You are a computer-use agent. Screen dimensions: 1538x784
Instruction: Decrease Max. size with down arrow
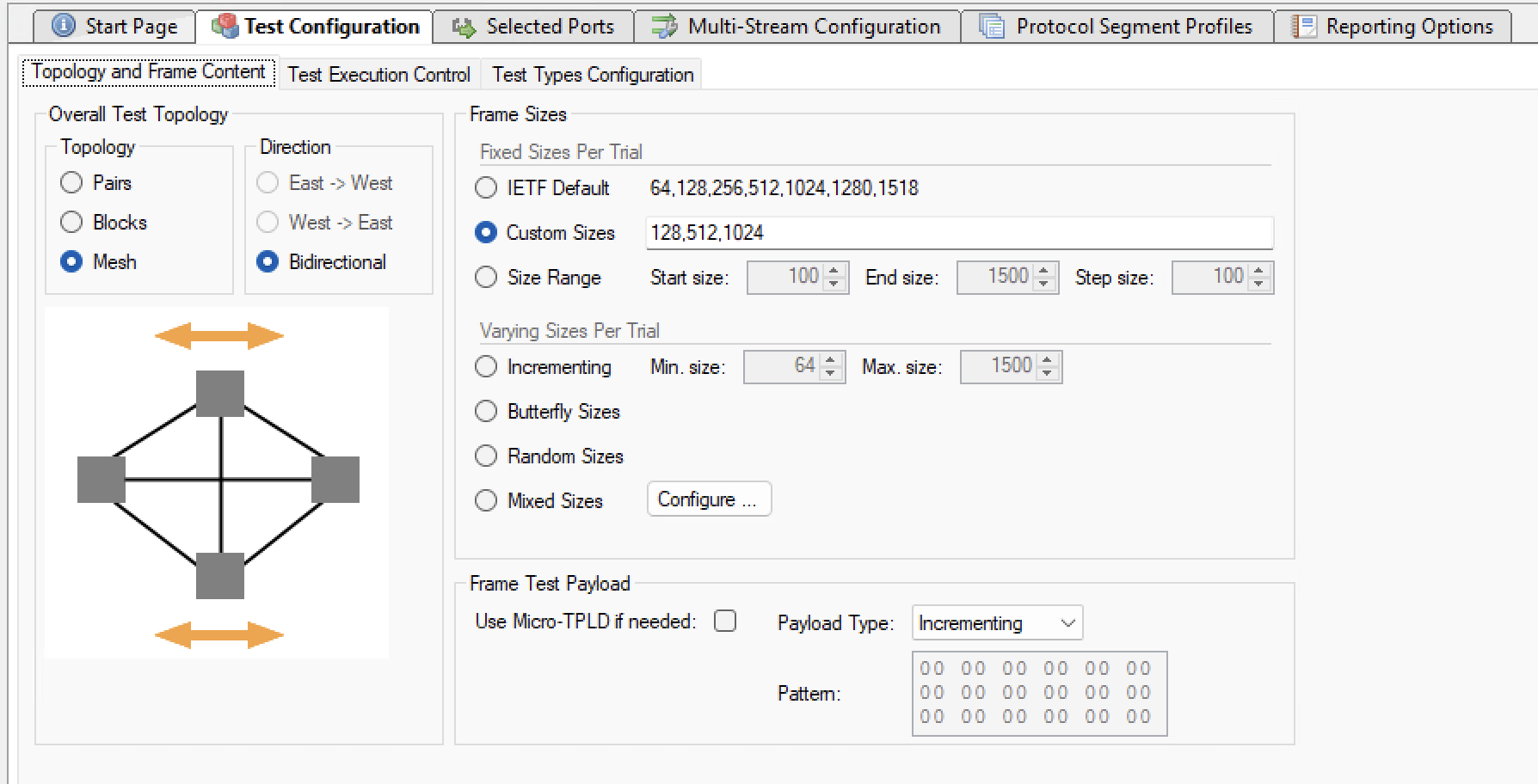tap(1047, 373)
